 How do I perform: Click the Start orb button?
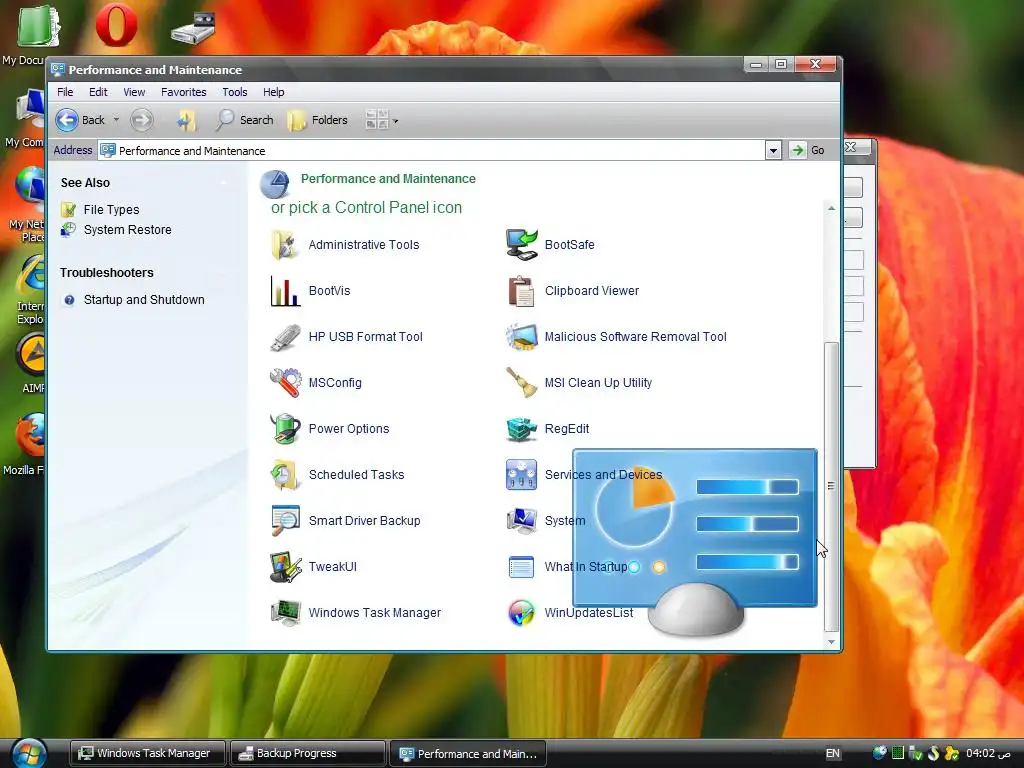(x=29, y=753)
